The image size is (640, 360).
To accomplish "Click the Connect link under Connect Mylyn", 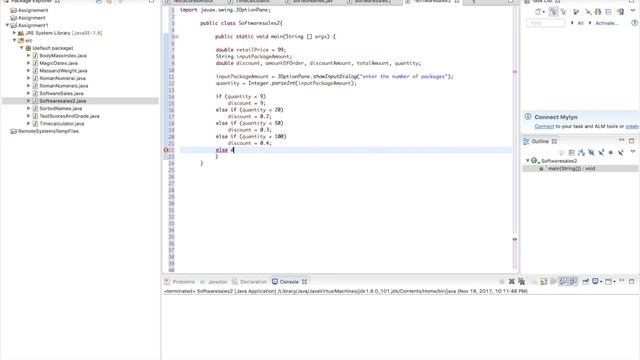I will tap(544, 127).
